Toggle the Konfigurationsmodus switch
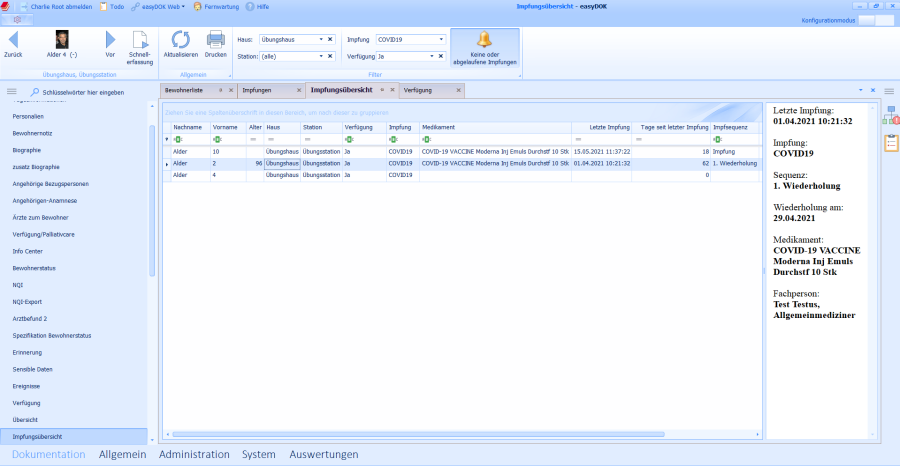The width and height of the screenshot is (900, 466). point(872,20)
